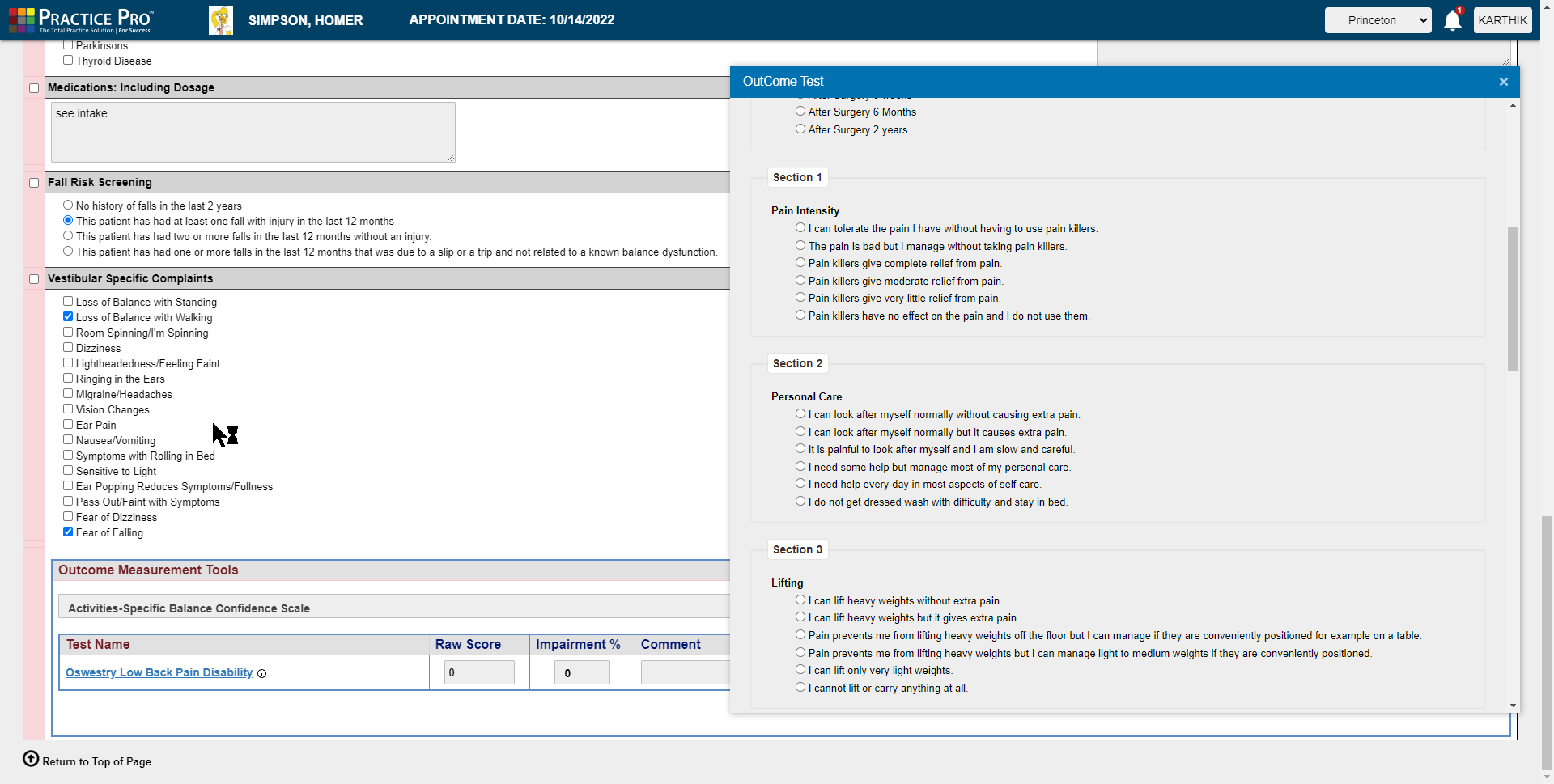The height and width of the screenshot is (784, 1554).
Task: Open the notifications bell
Action: click(1451, 20)
